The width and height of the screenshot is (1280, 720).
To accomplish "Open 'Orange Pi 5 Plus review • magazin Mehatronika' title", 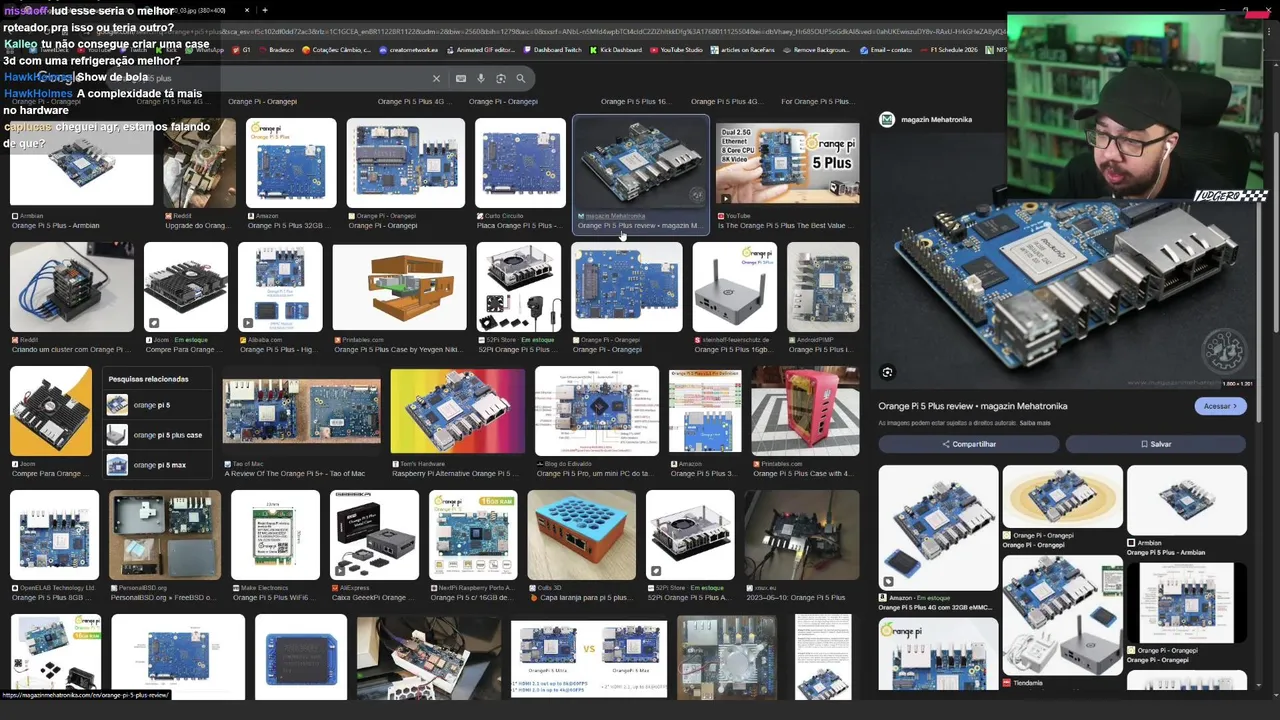I will pyautogui.click(x=973, y=406).
